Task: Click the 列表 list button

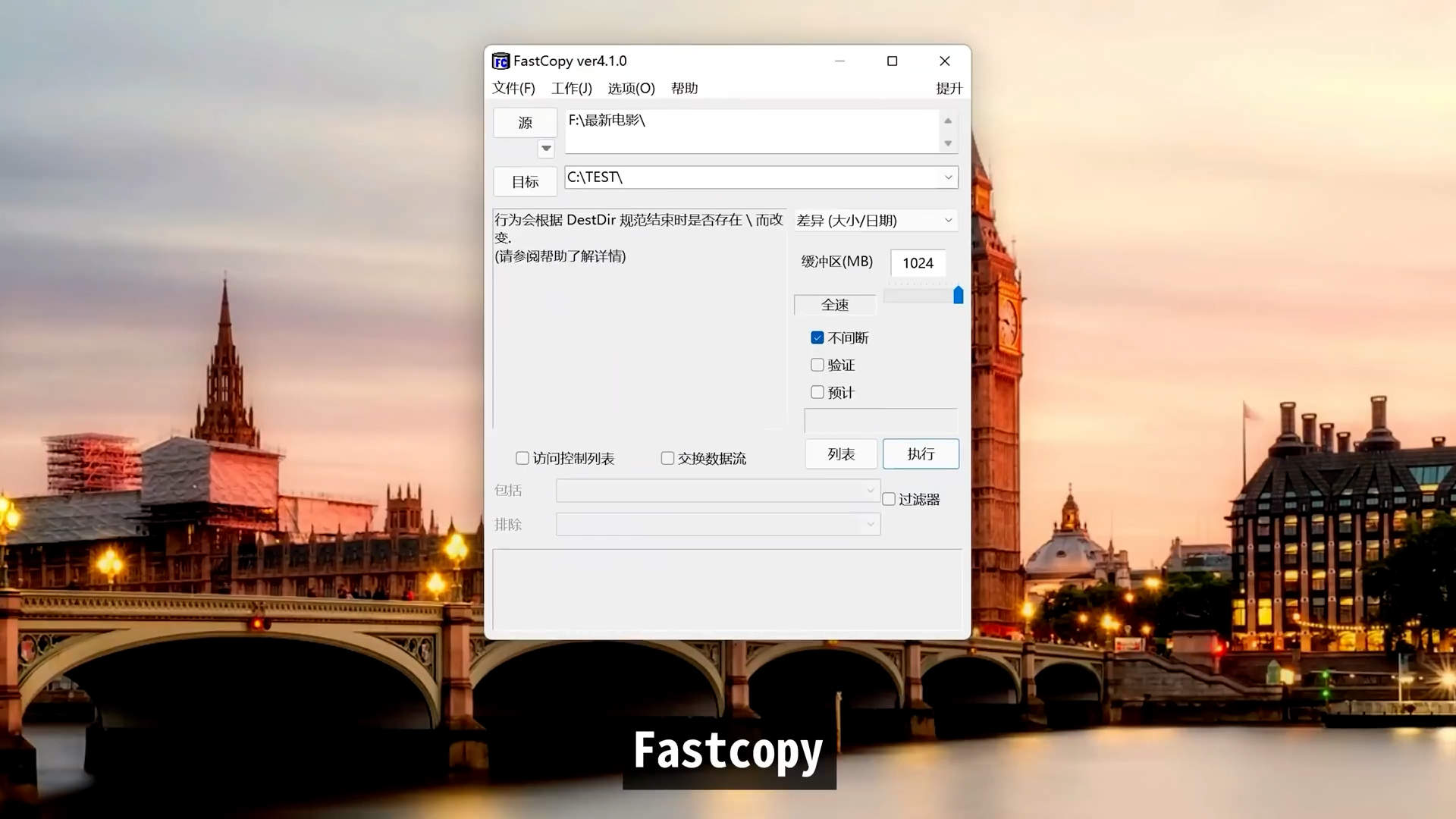Action: coord(841,453)
